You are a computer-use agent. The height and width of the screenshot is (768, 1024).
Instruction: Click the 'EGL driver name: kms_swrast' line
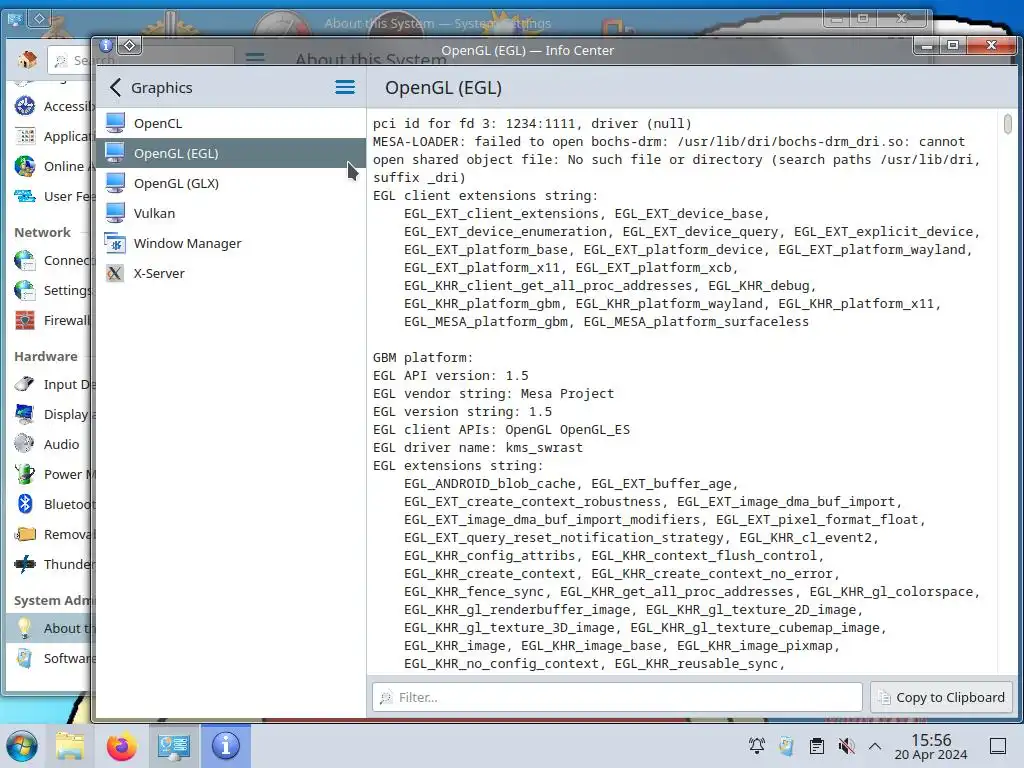[477, 447]
